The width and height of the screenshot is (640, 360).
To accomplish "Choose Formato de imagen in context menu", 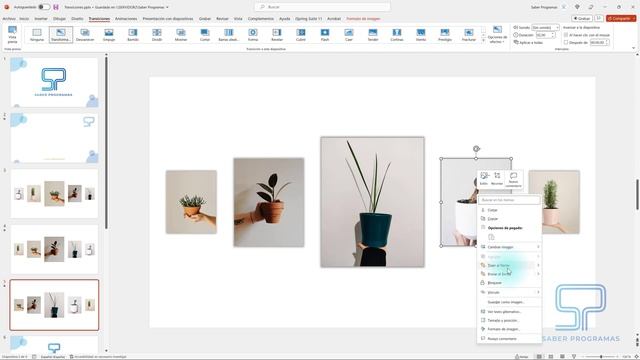I will coord(510,329).
